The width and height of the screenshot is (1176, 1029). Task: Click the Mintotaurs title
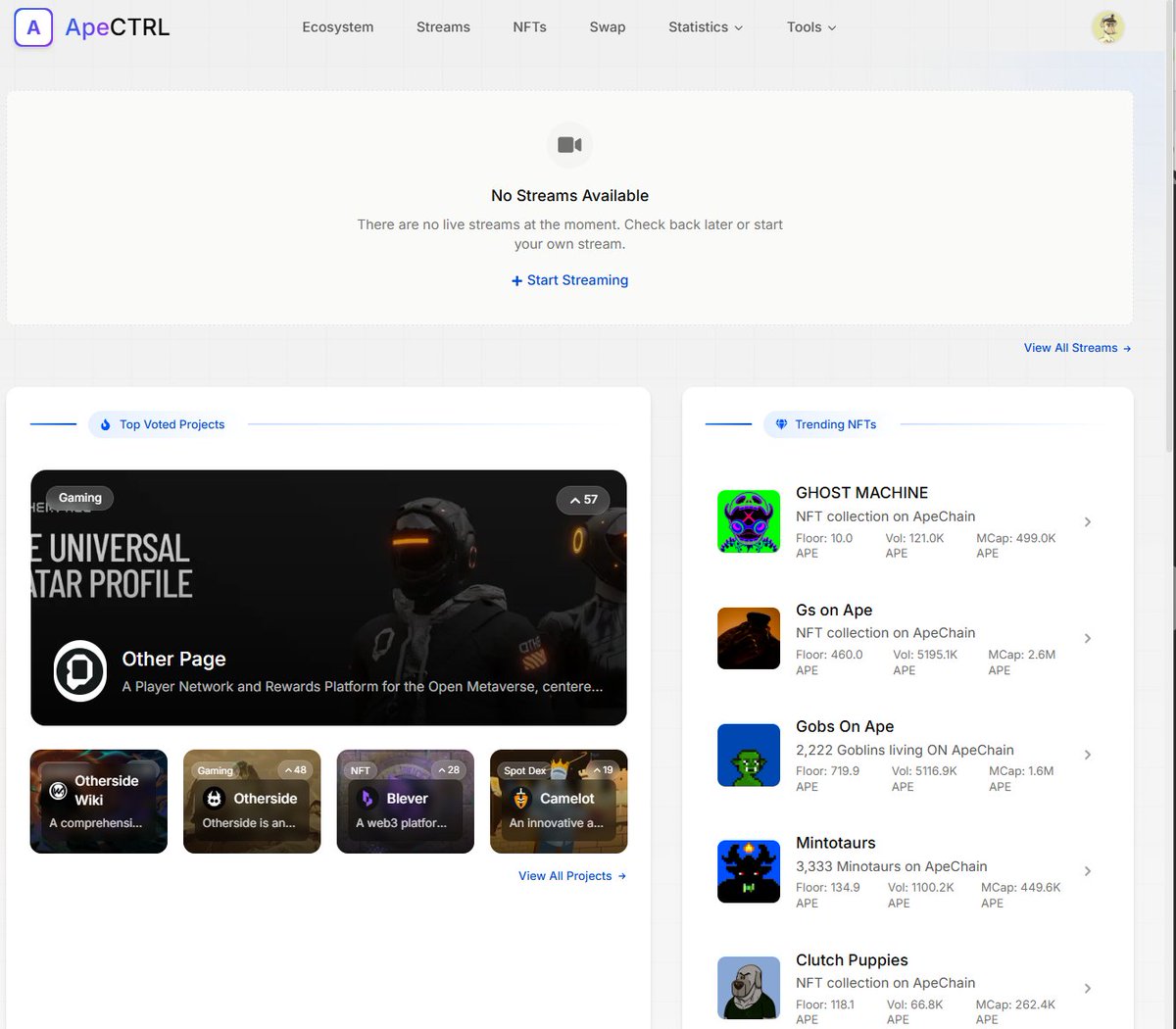(836, 843)
